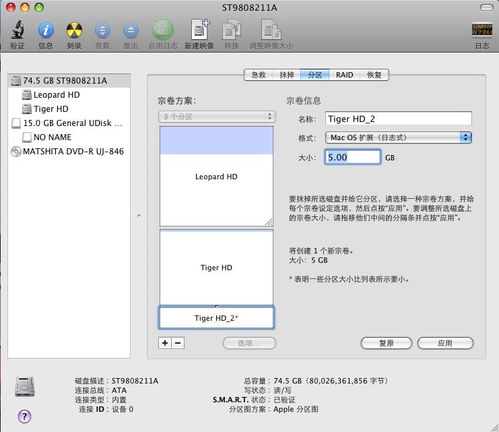499x432 pixels.
Task: Click the Eject (推出) toolbar icon
Action: 131,30
